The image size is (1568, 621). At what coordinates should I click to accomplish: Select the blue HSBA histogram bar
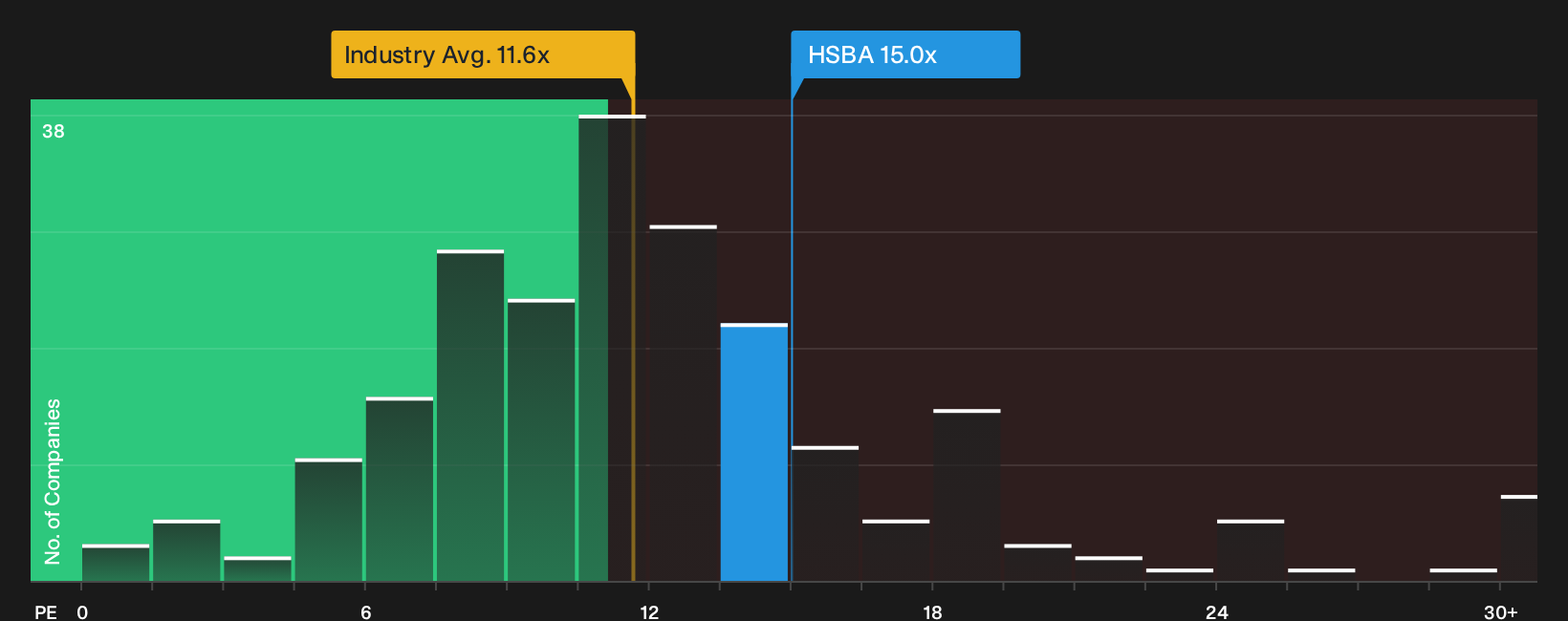tap(754, 453)
